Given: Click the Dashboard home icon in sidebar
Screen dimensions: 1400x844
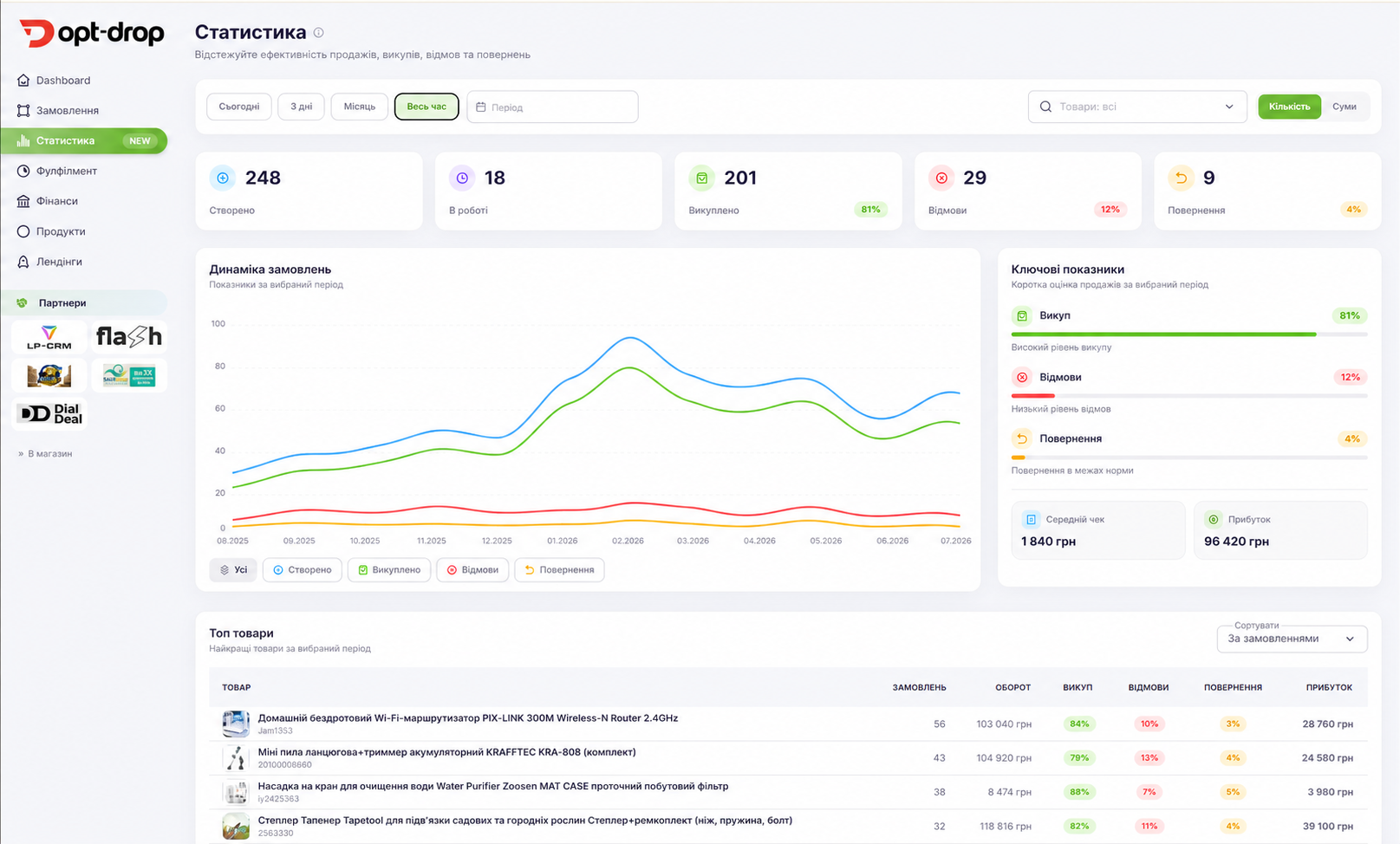Looking at the screenshot, I should pos(23,81).
